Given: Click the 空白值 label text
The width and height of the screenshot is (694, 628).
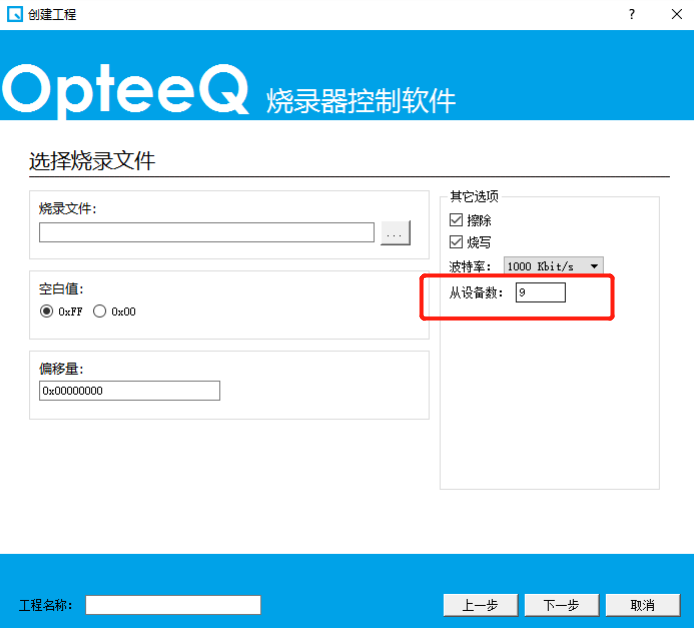Looking at the screenshot, I should click(x=61, y=289).
